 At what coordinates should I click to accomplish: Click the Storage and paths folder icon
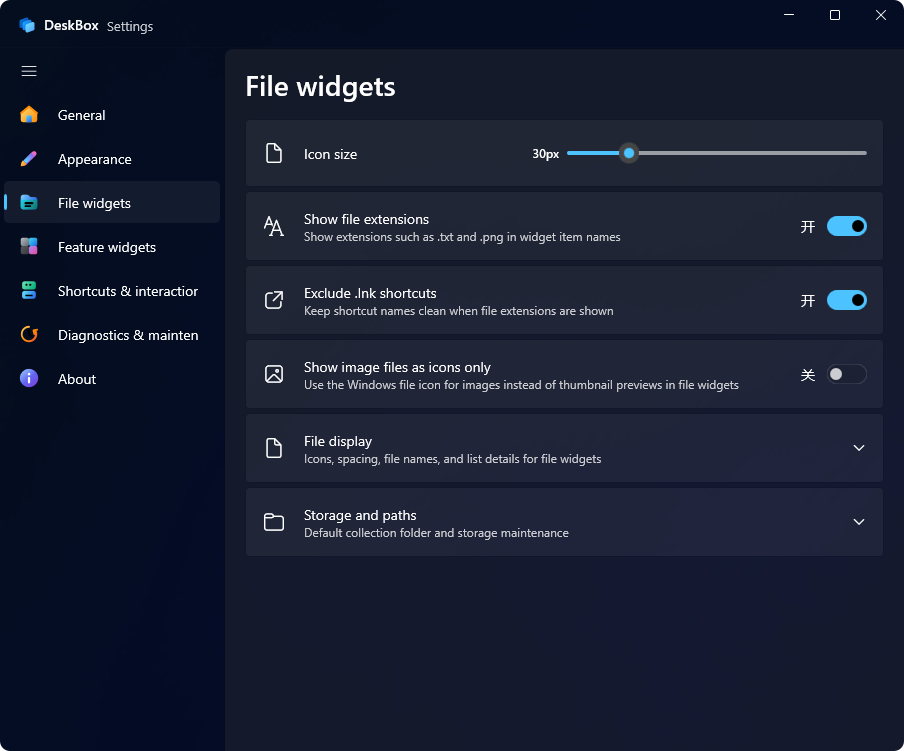click(x=274, y=522)
